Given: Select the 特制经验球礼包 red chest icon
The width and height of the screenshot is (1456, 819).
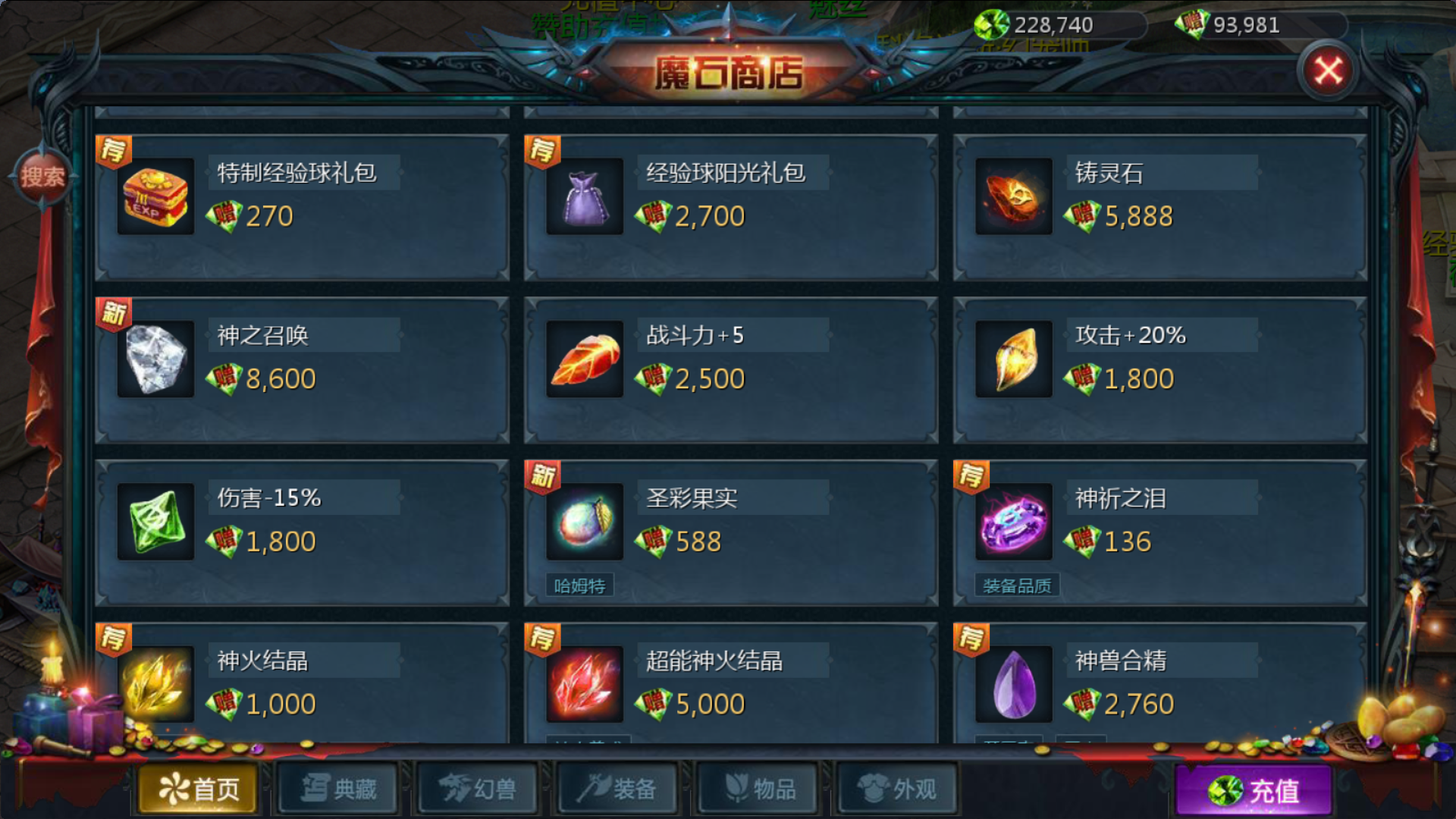Looking at the screenshot, I should [155, 196].
